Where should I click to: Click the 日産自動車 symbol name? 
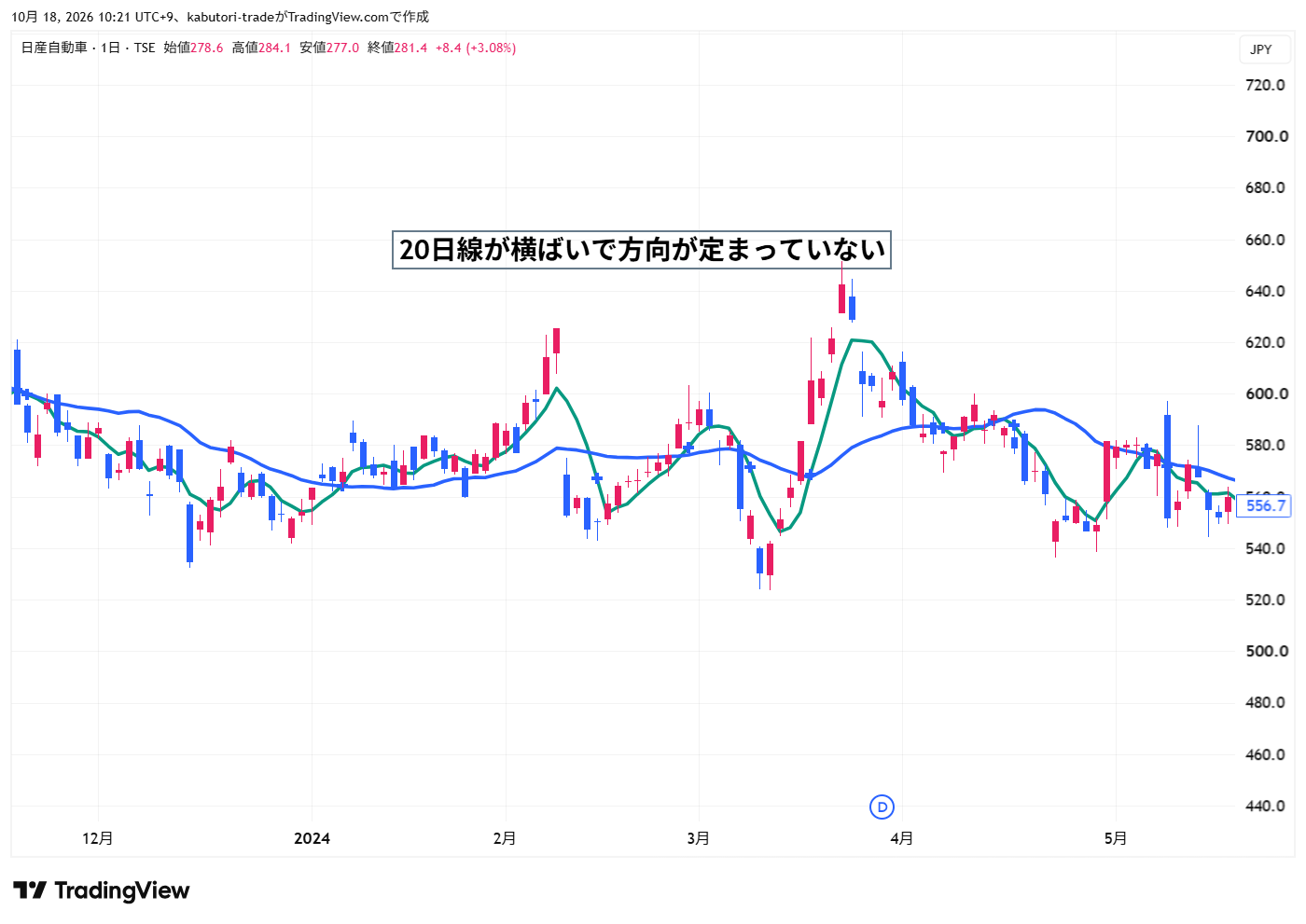[x=54, y=48]
